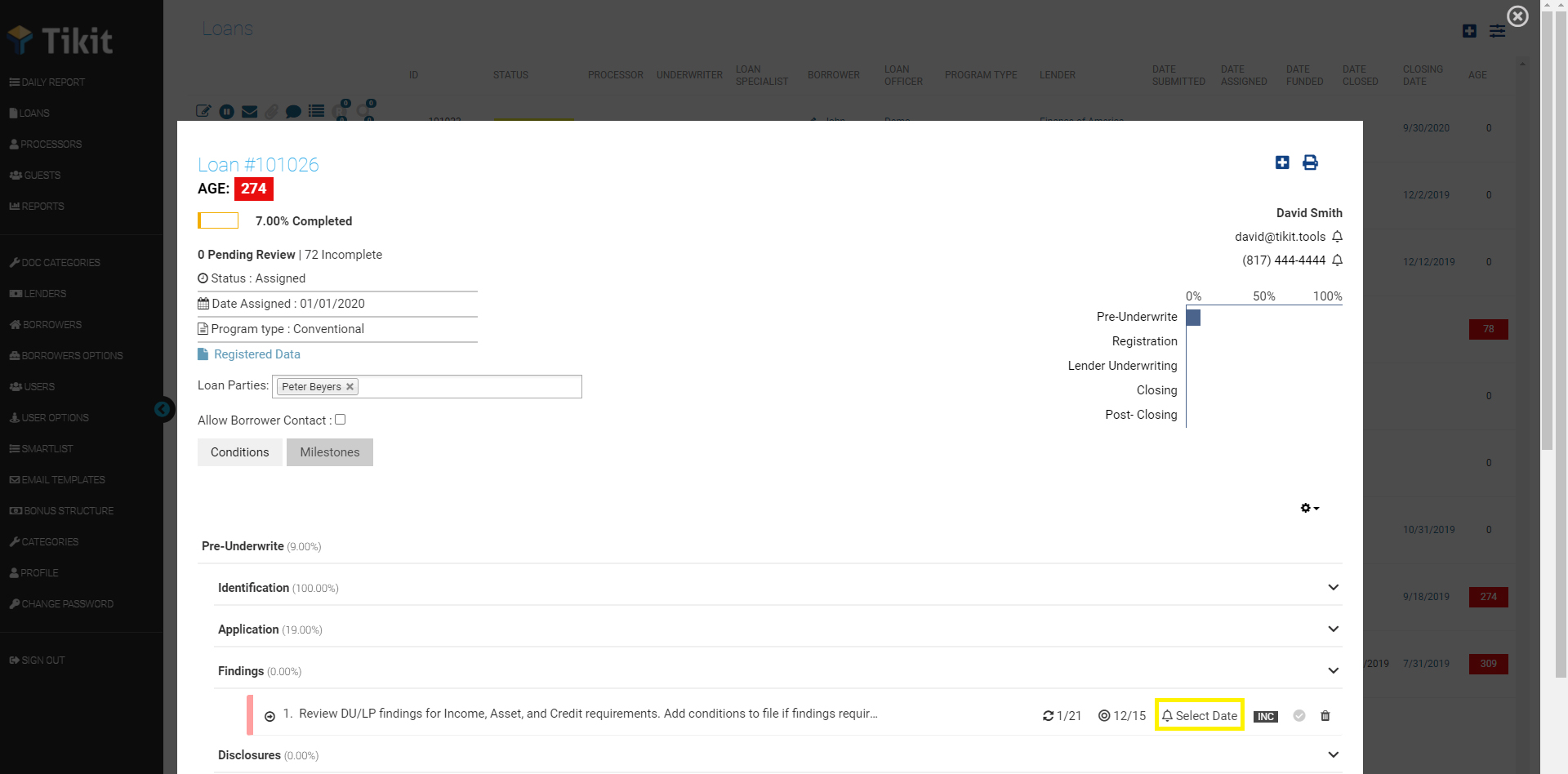The width and height of the screenshot is (1568, 774).
Task: Open the Registered Data link
Action: 257,354
